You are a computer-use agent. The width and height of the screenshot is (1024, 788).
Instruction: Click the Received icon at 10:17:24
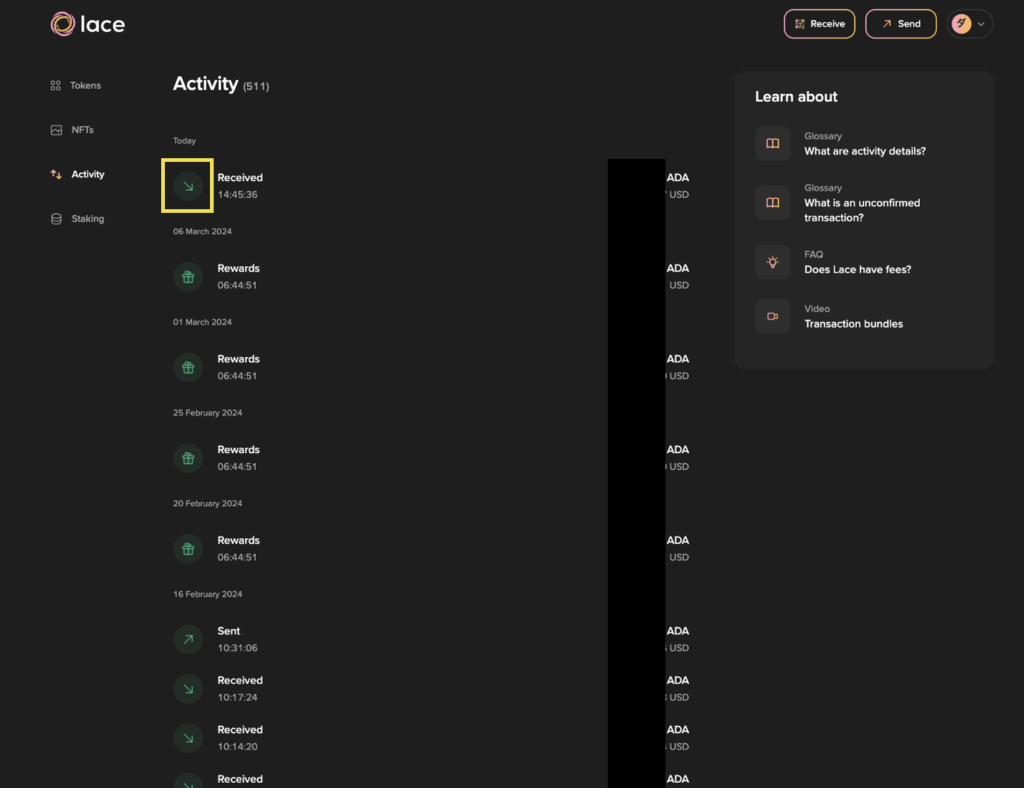188,688
